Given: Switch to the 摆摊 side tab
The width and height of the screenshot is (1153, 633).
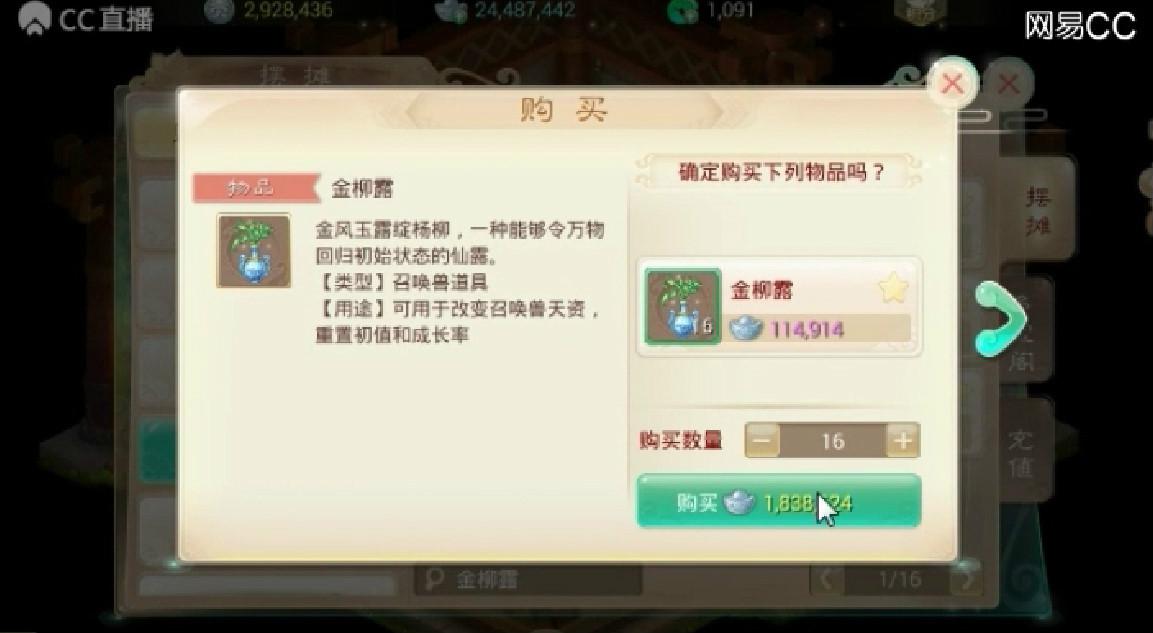Looking at the screenshot, I should click(1038, 210).
